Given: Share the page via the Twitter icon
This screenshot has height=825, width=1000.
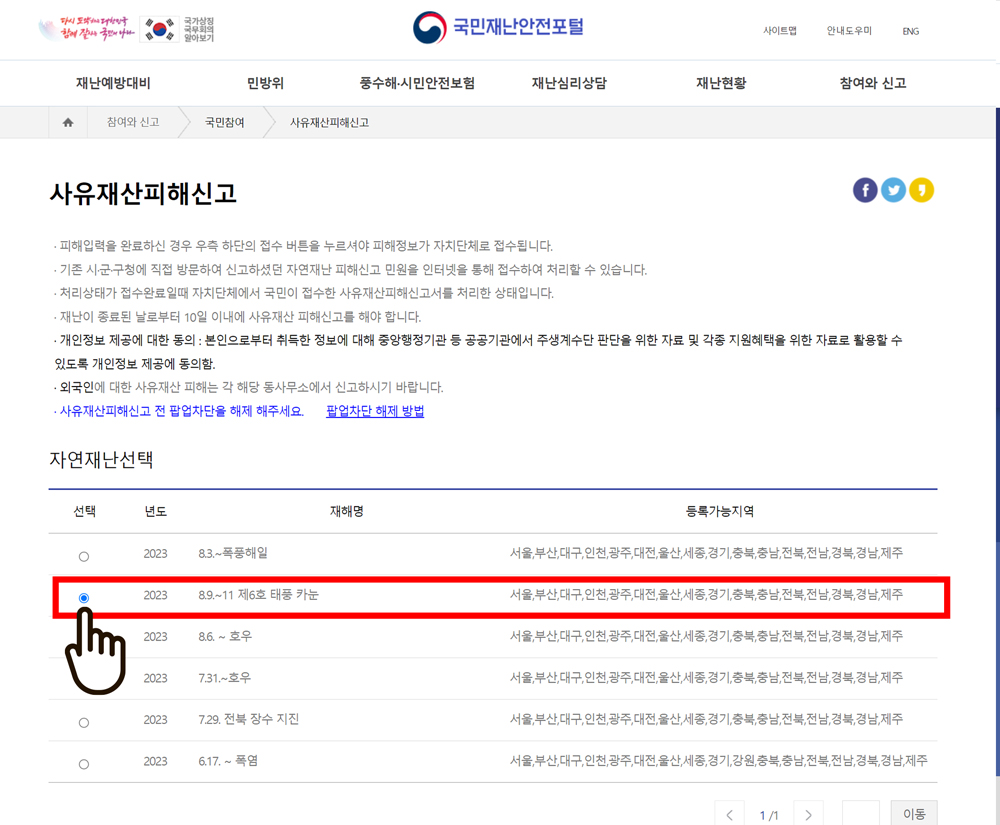Looking at the screenshot, I should (x=893, y=189).
